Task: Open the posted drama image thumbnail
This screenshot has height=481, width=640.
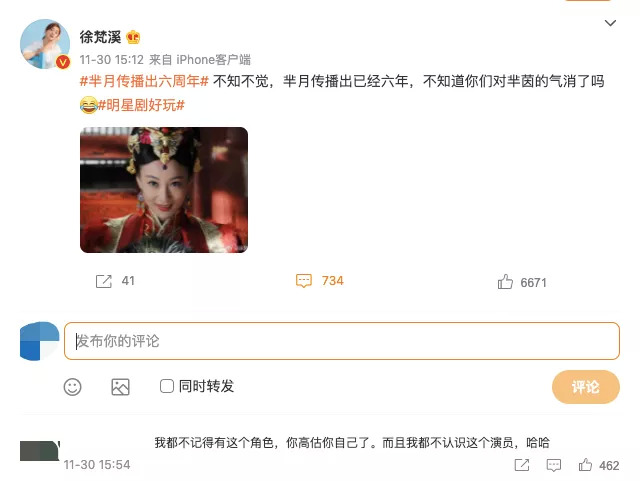Action: pos(164,190)
